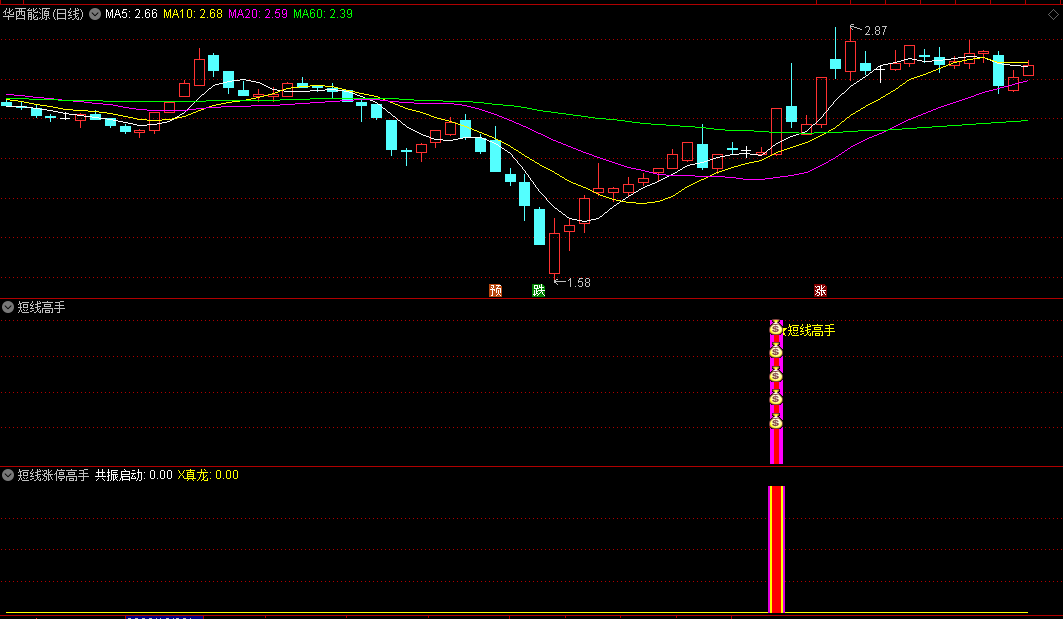Click the candle at the 2.87 peak
Screen dimensions: 1063x619
(x=850, y=54)
